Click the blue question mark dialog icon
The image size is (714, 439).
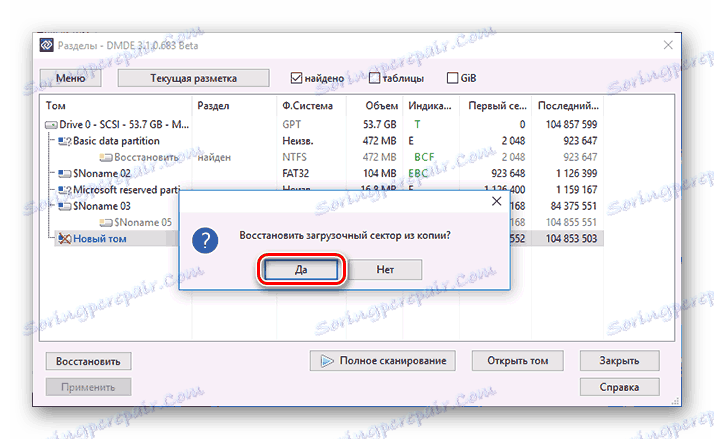205,240
